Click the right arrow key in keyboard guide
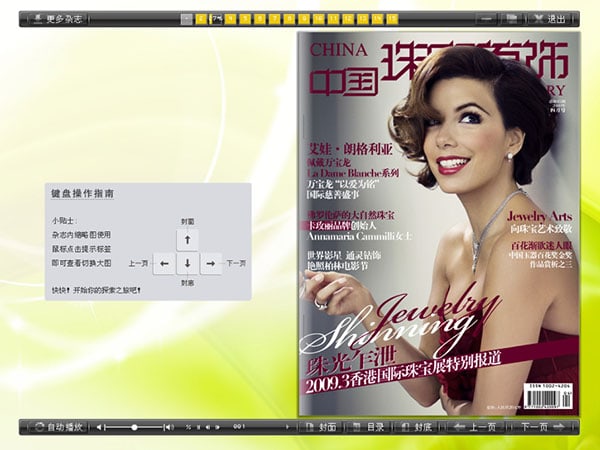600x450 pixels. (x=211, y=263)
